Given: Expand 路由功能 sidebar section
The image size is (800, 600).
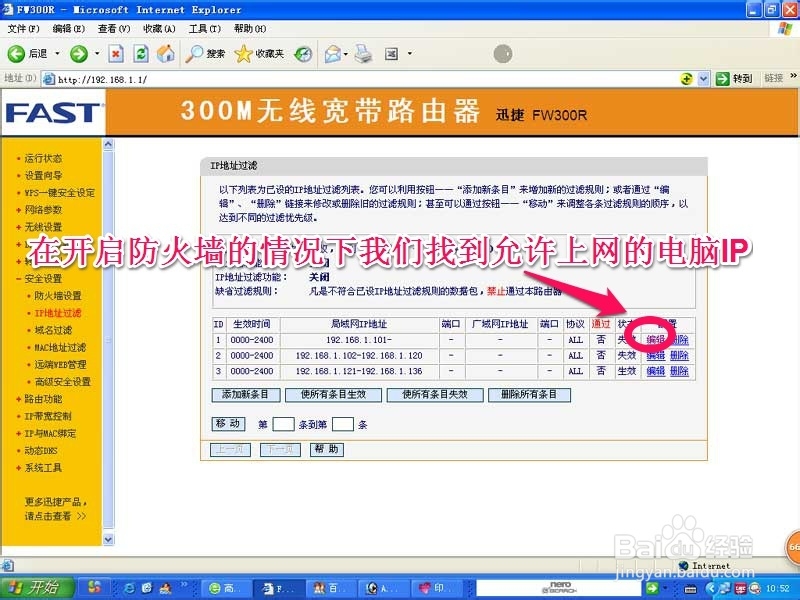Looking at the screenshot, I should [x=43, y=399].
